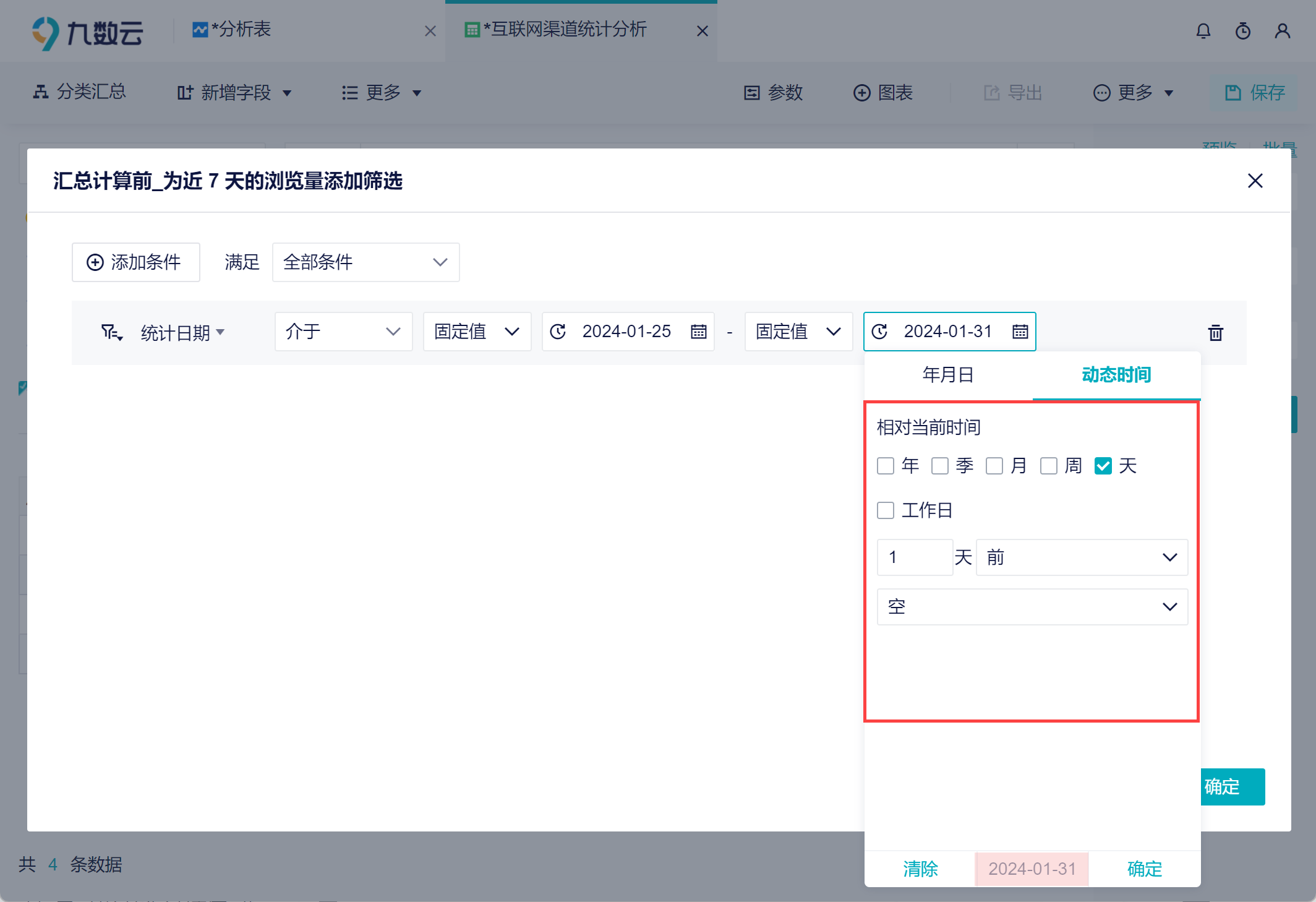Enable the 工作日 checkbox
1316x902 pixels.
click(886, 510)
